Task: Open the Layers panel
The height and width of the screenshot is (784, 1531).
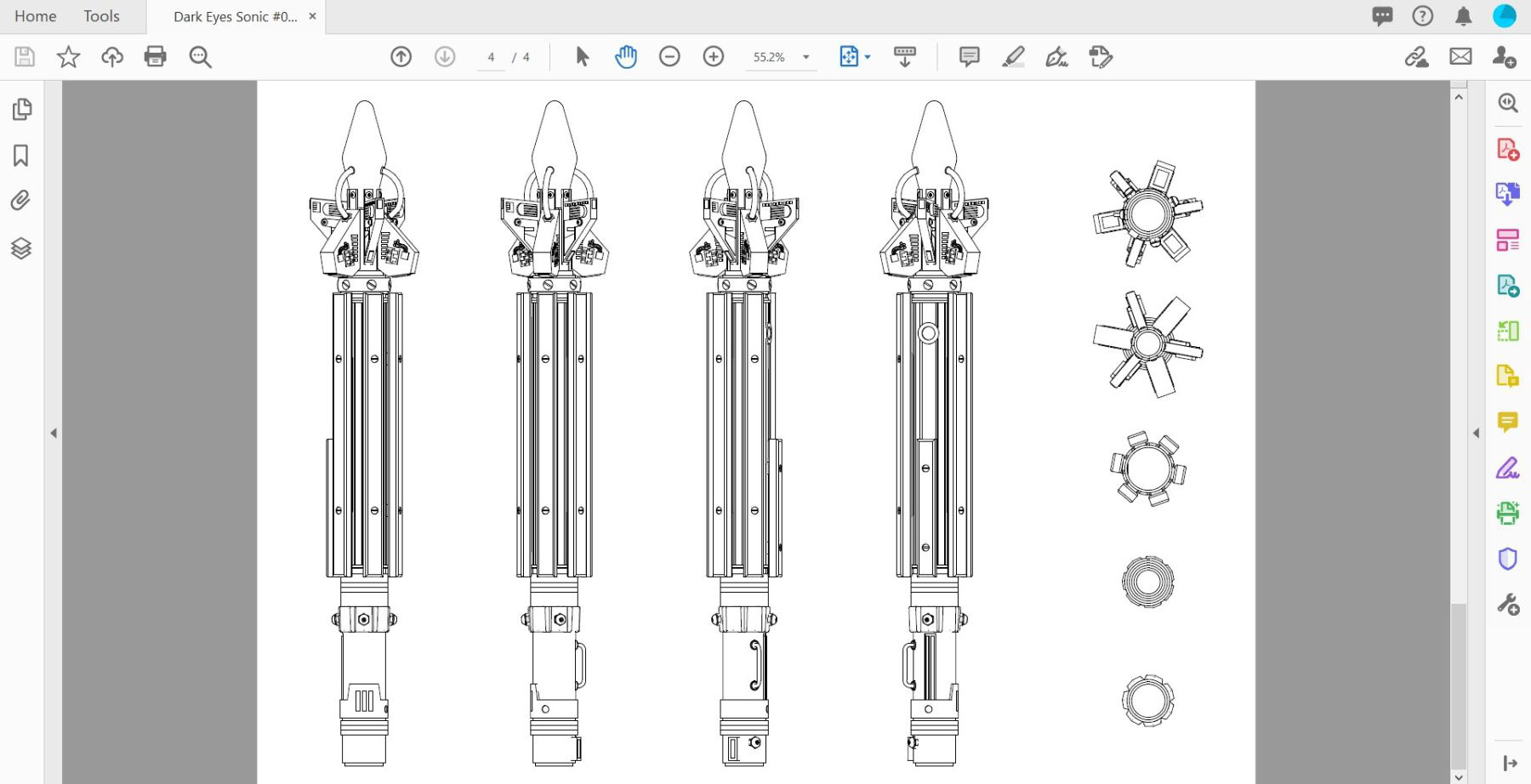Action: pyautogui.click(x=21, y=248)
